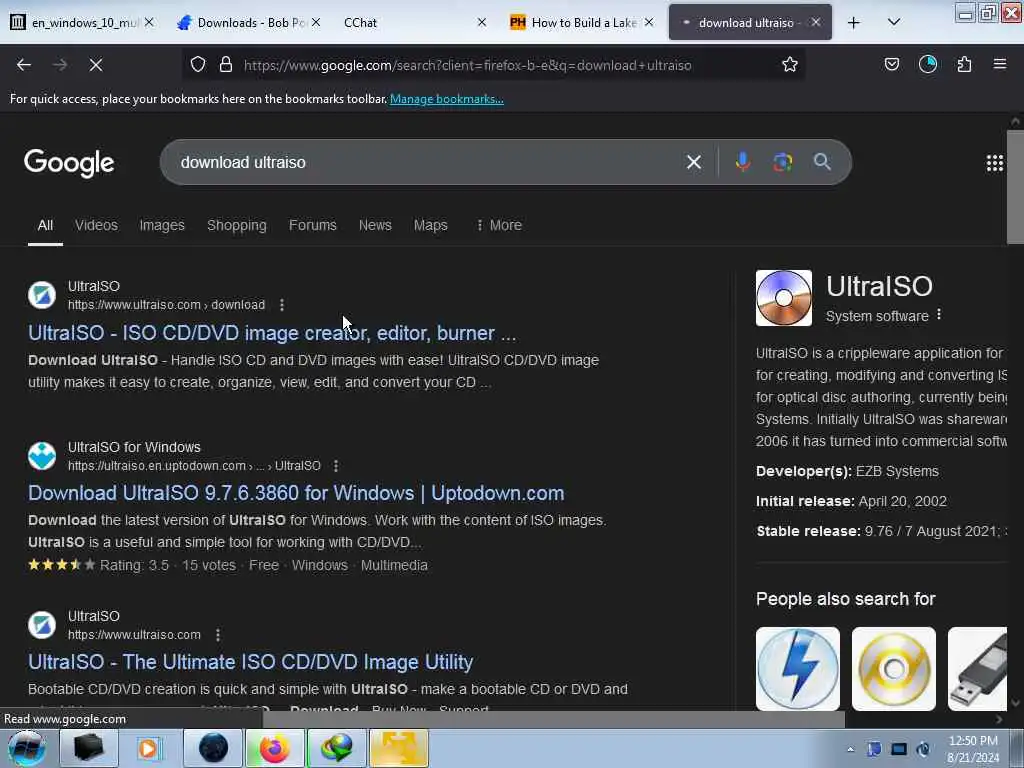Open options for the ultraiso.com download result
This screenshot has width=1024, height=768.
(x=282, y=305)
